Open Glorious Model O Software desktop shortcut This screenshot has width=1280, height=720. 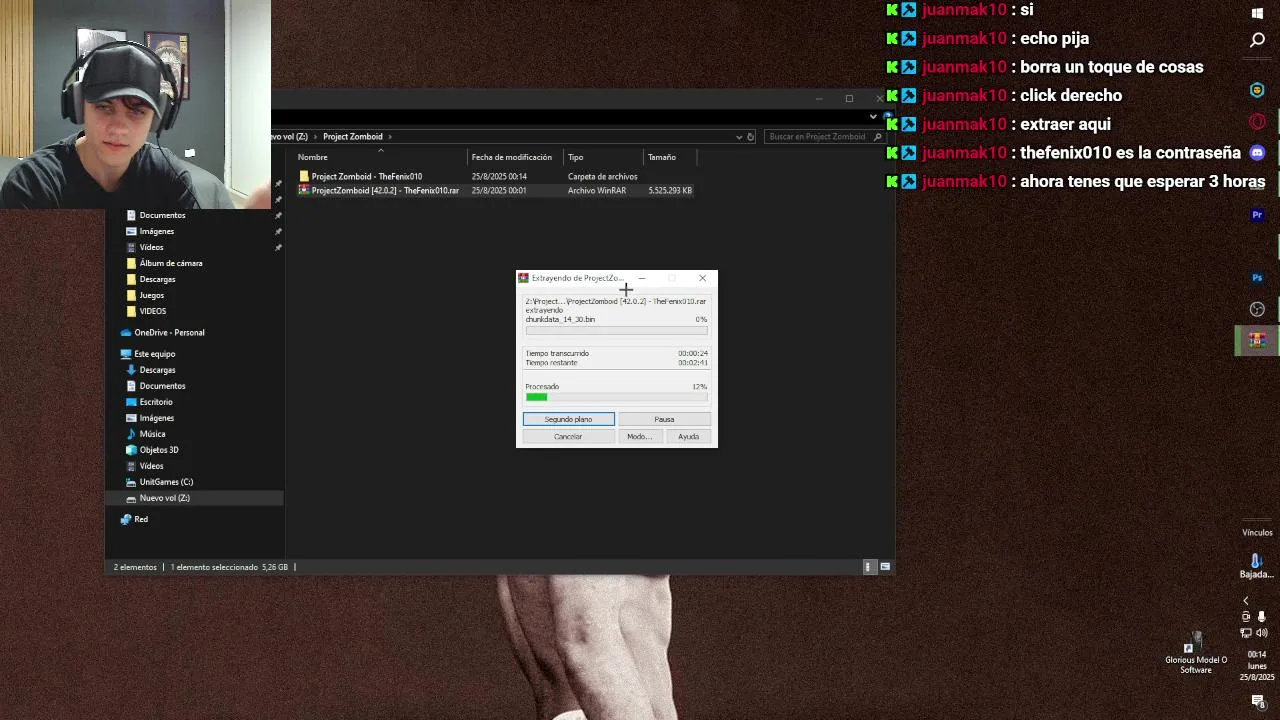pos(1195,651)
